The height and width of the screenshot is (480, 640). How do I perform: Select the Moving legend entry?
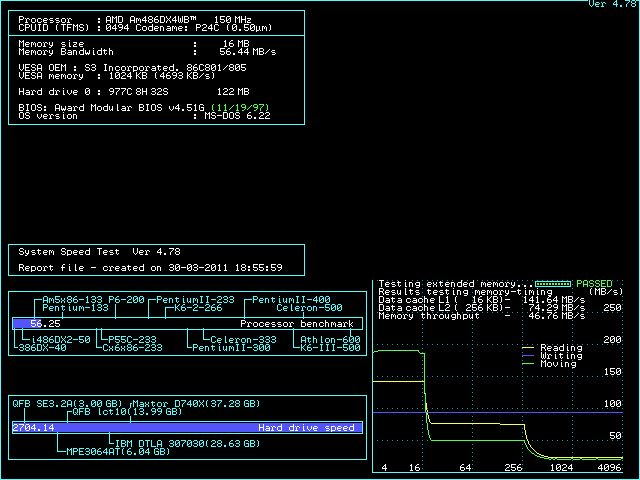click(x=558, y=364)
